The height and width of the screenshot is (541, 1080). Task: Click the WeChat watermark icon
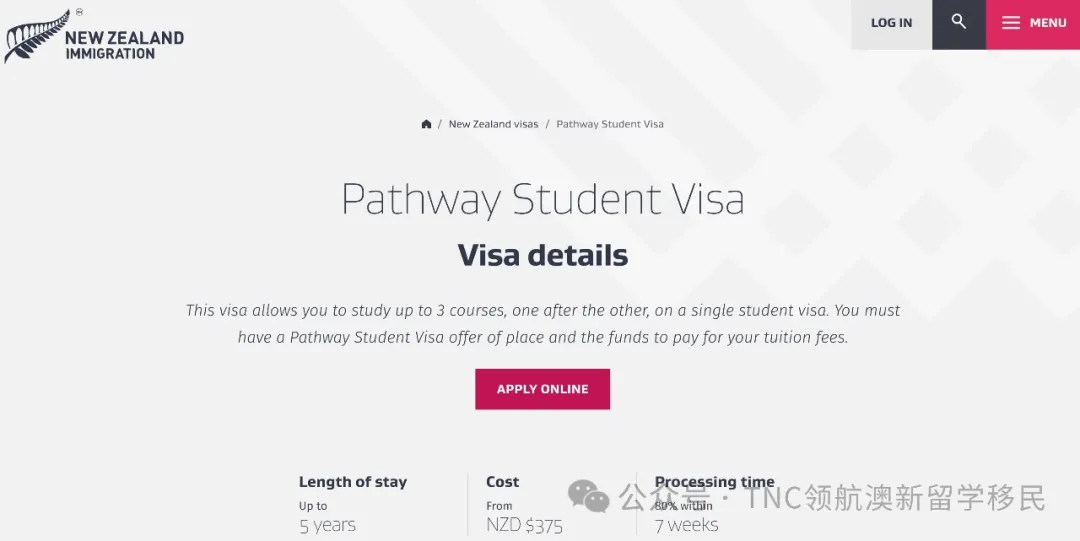(x=589, y=497)
